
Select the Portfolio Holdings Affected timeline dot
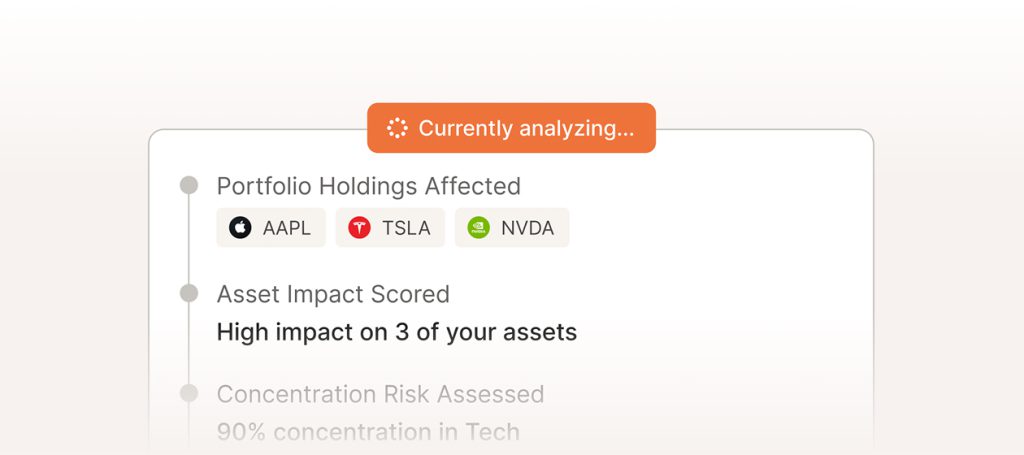(x=188, y=186)
